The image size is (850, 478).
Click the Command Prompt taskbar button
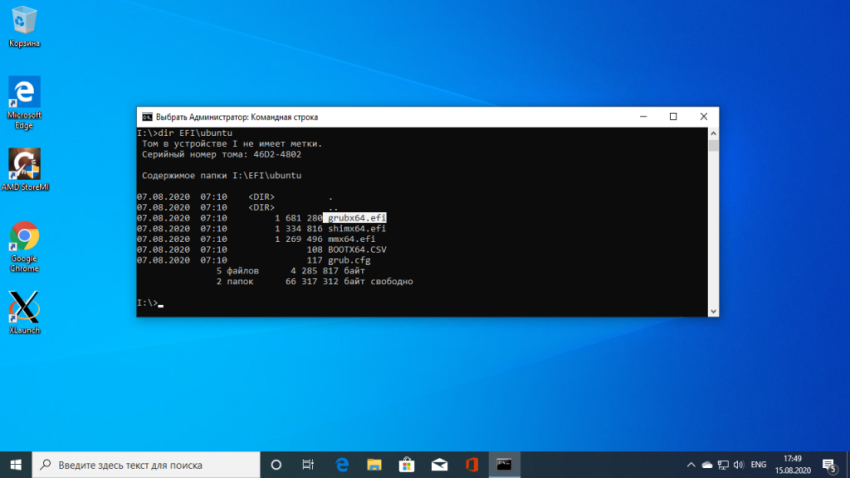click(x=507, y=465)
